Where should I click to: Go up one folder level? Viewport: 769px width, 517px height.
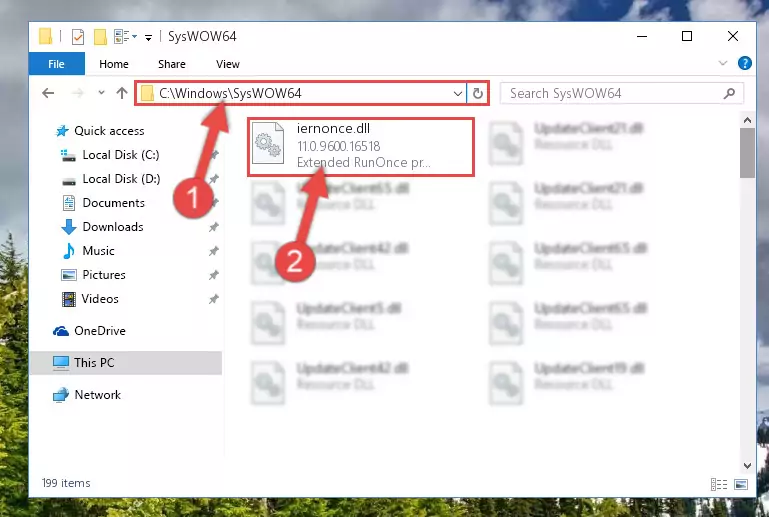pyautogui.click(x=122, y=93)
